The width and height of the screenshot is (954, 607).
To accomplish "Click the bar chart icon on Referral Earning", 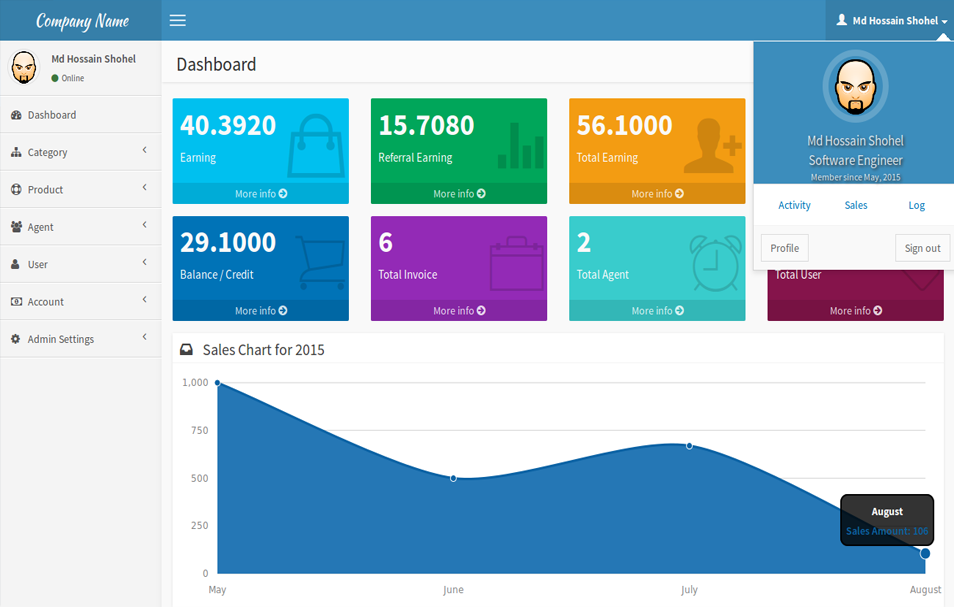I will pyautogui.click(x=521, y=146).
